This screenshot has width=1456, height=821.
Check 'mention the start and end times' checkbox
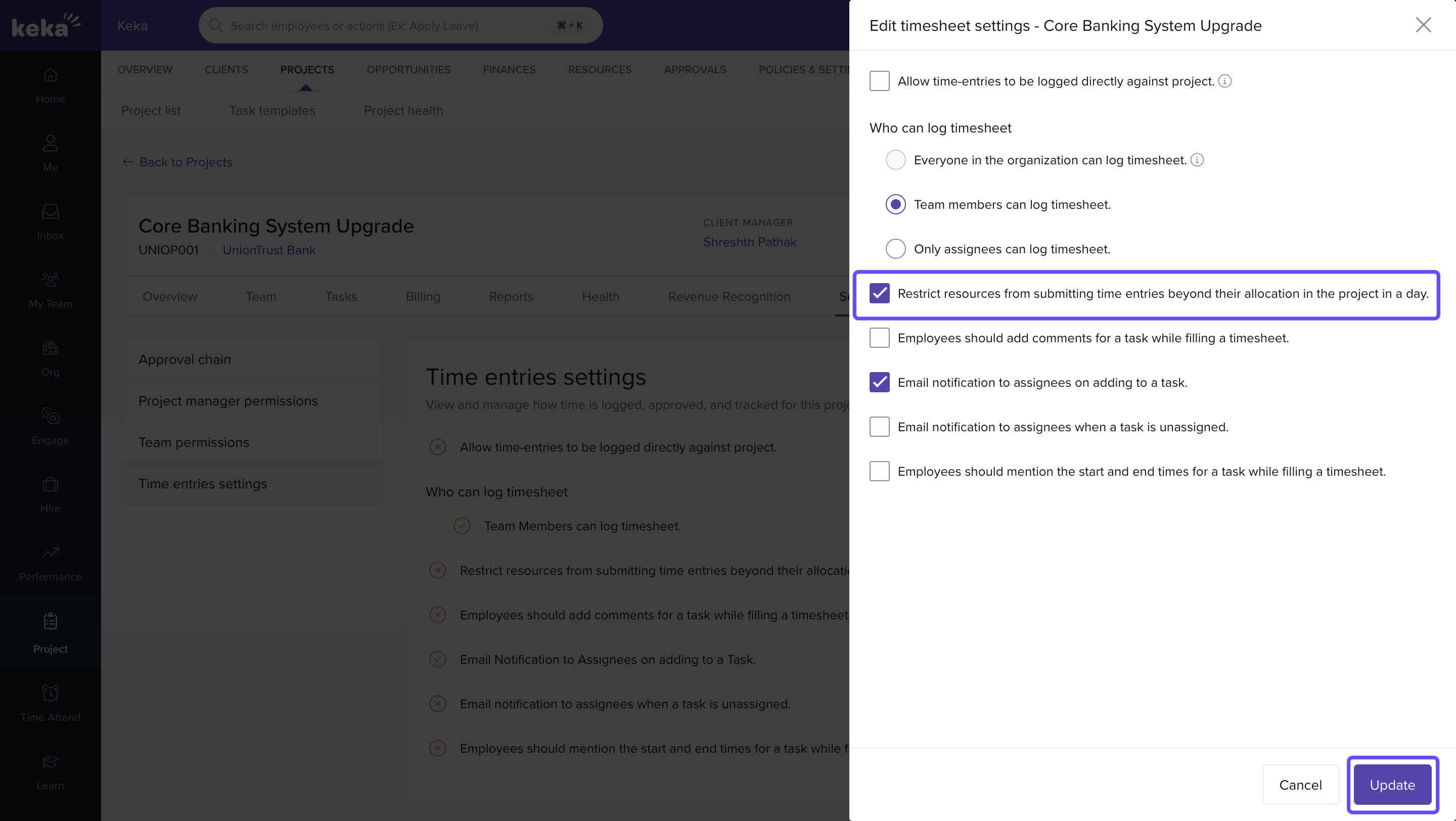(880, 471)
